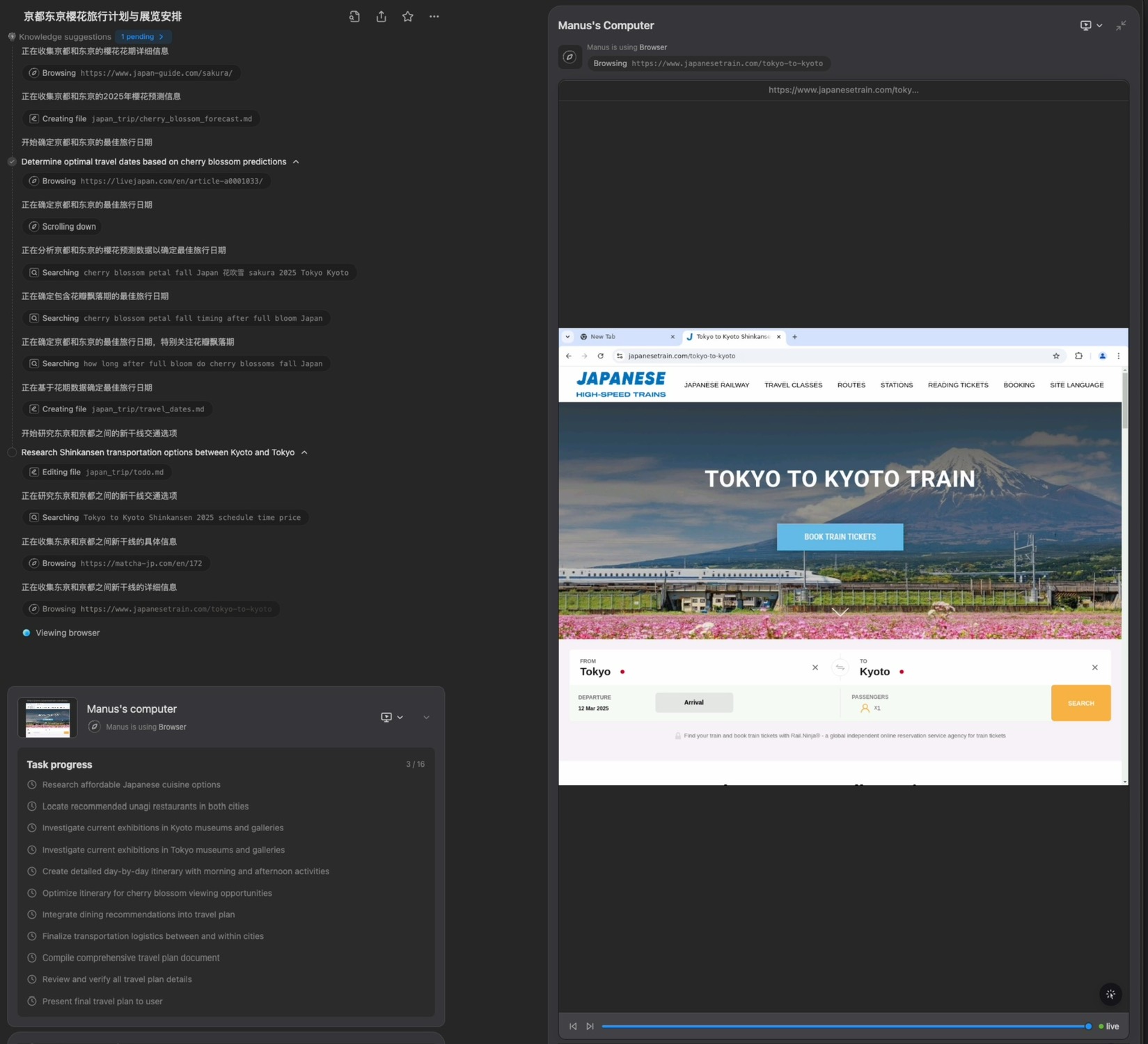Skip to previous step in playback bar

point(573,1026)
